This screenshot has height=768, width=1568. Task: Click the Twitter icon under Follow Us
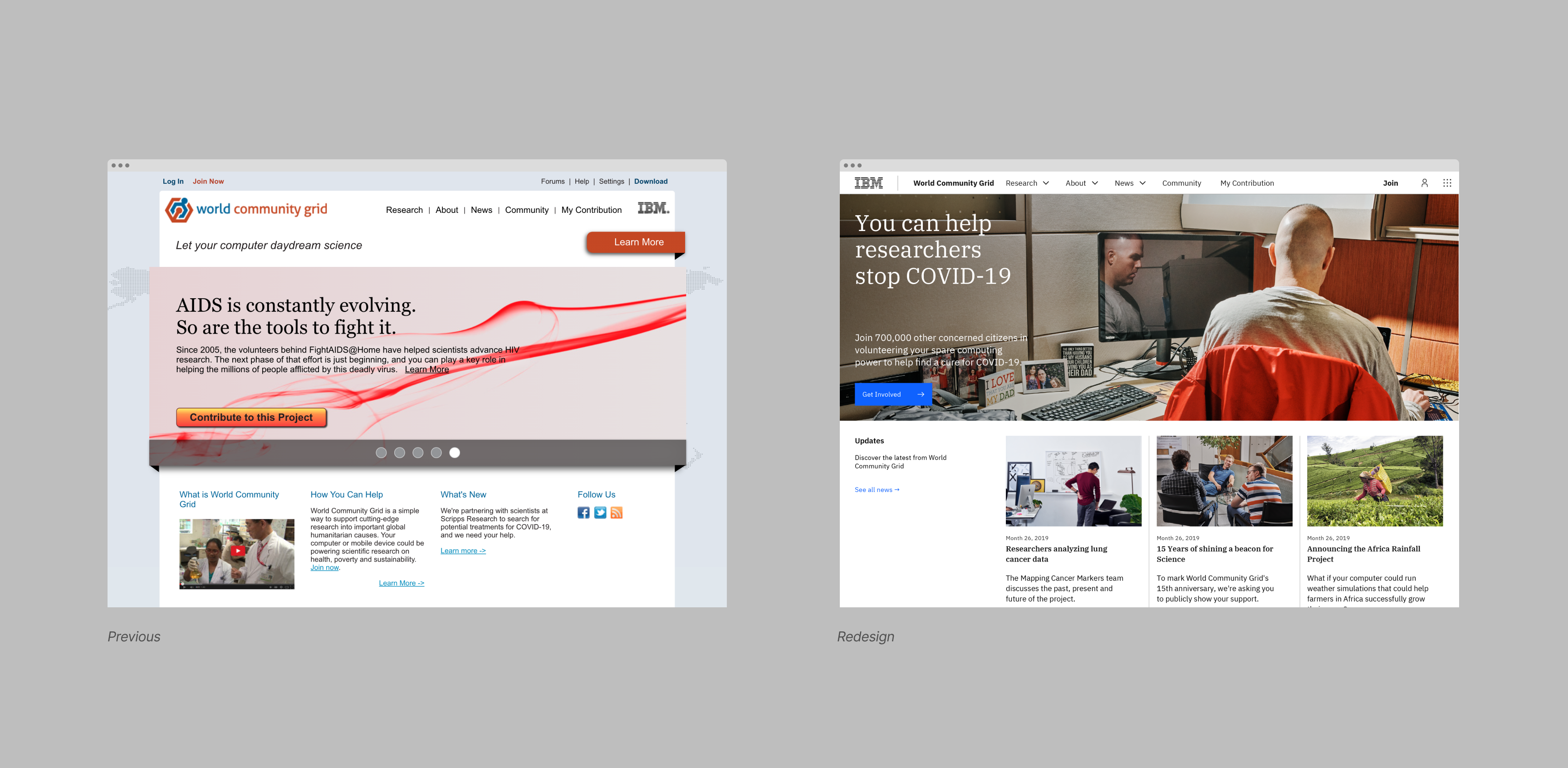point(600,512)
